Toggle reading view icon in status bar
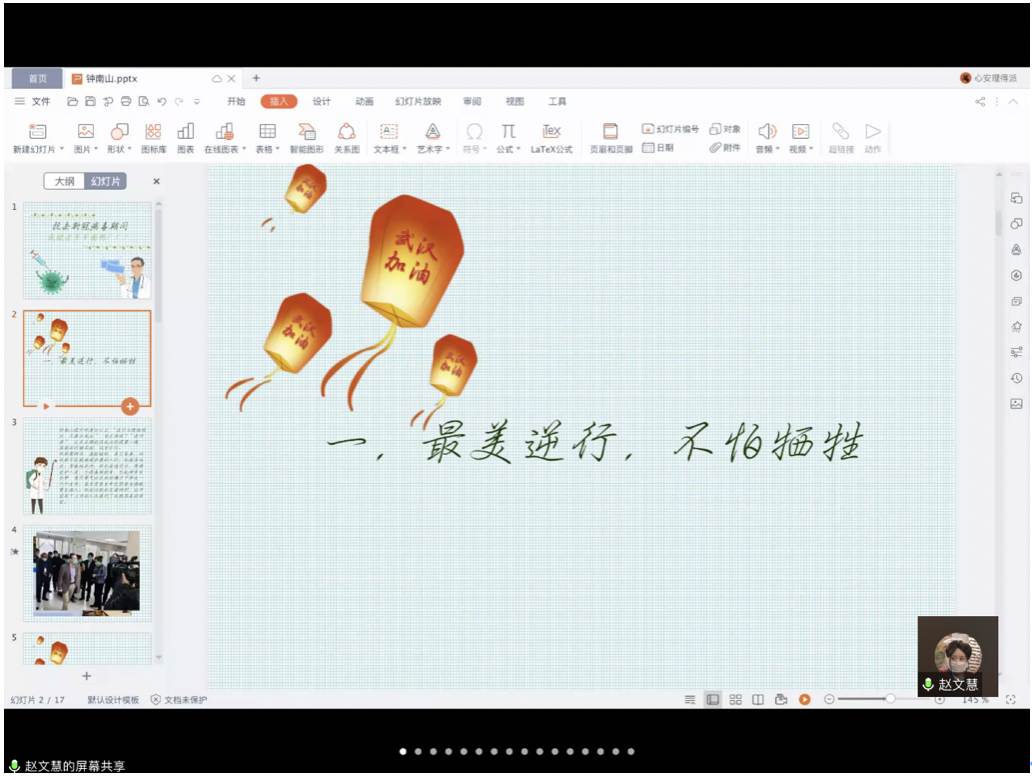 [x=758, y=700]
